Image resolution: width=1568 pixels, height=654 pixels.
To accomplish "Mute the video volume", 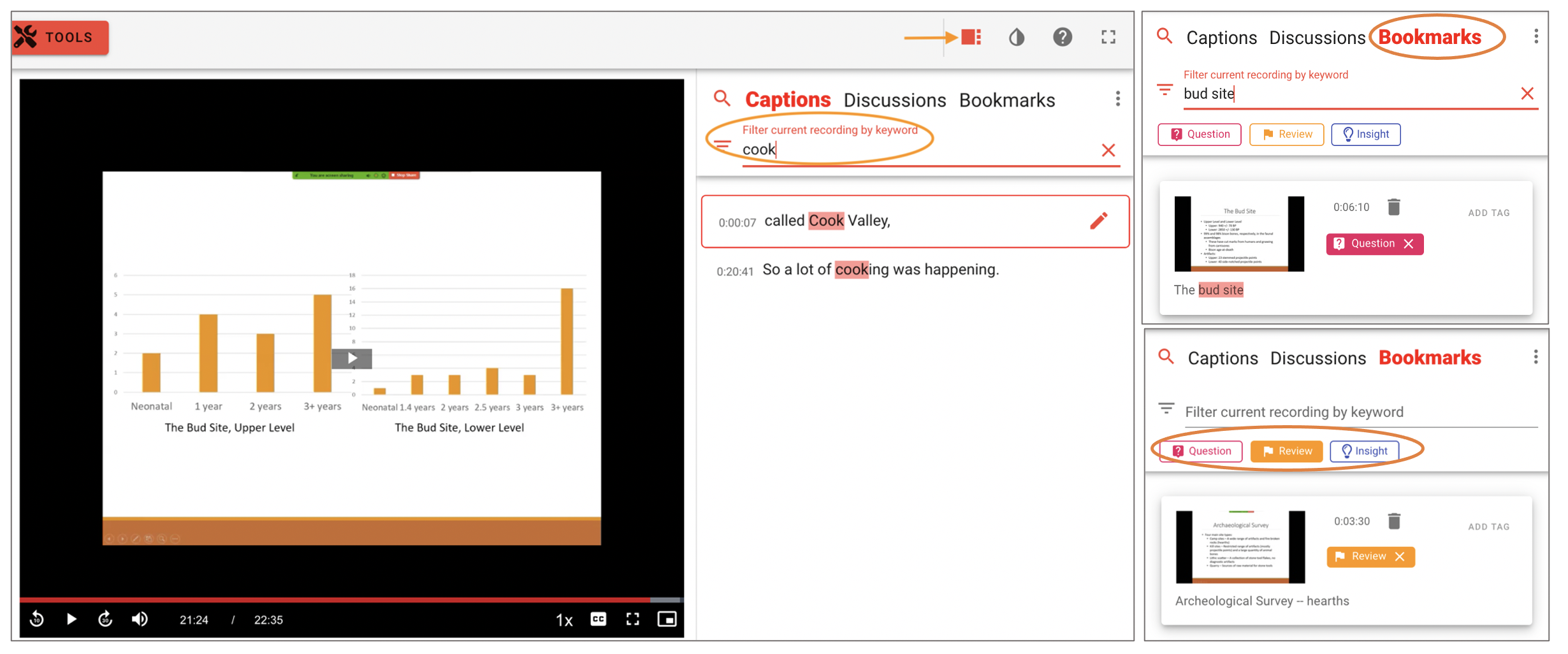I will coord(140,619).
